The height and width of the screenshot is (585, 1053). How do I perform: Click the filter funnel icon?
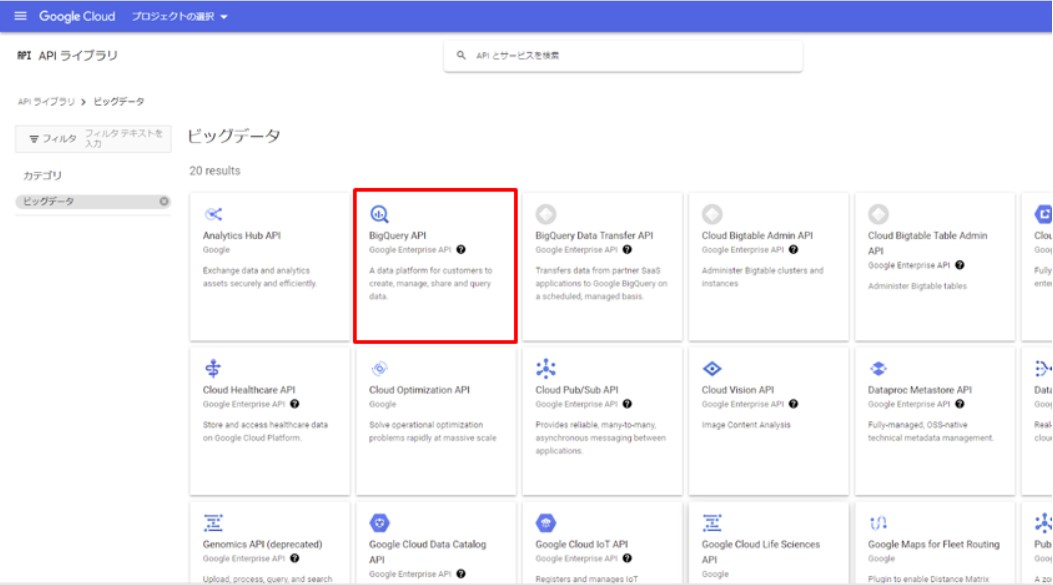pos(34,138)
